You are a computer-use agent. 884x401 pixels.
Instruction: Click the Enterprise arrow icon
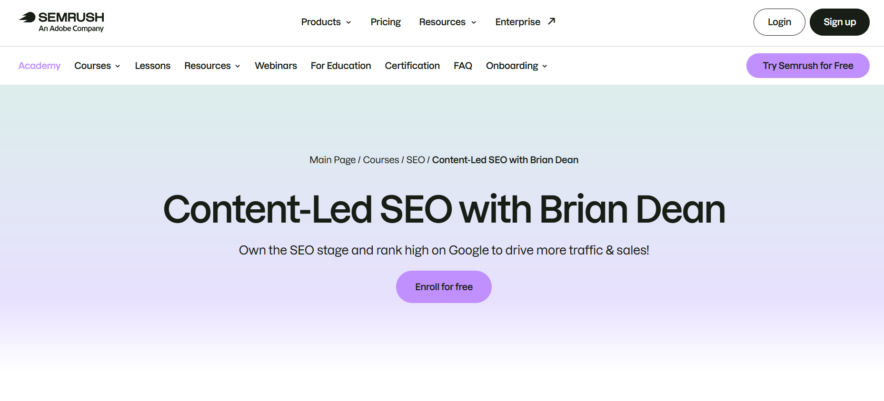pyautogui.click(x=551, y=21)
